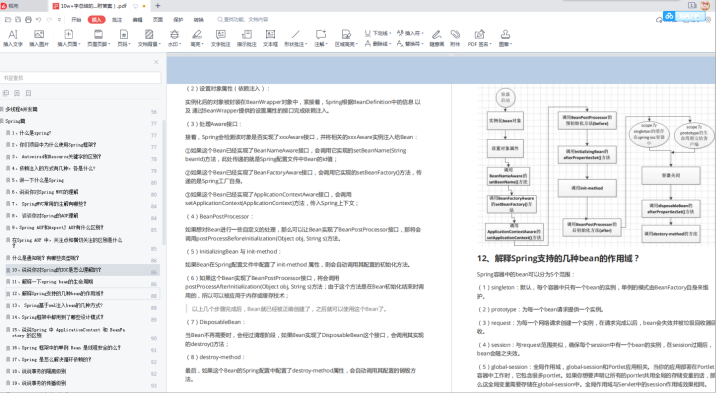This screenshot has width=720, height=394.
Task: Click the blue cloud upload badge button
Action: (684, 17)
